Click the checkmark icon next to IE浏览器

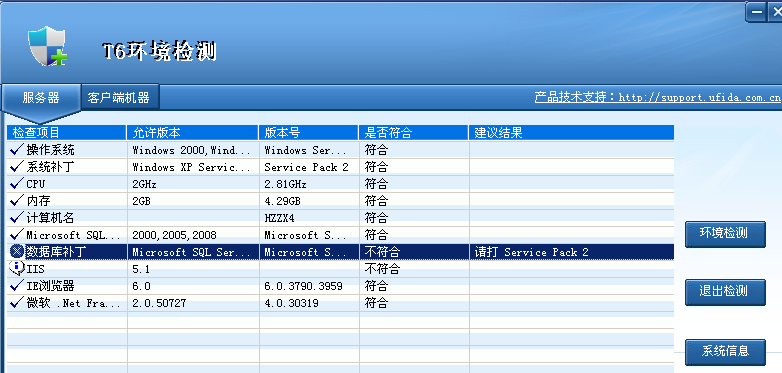click(17, 285)
